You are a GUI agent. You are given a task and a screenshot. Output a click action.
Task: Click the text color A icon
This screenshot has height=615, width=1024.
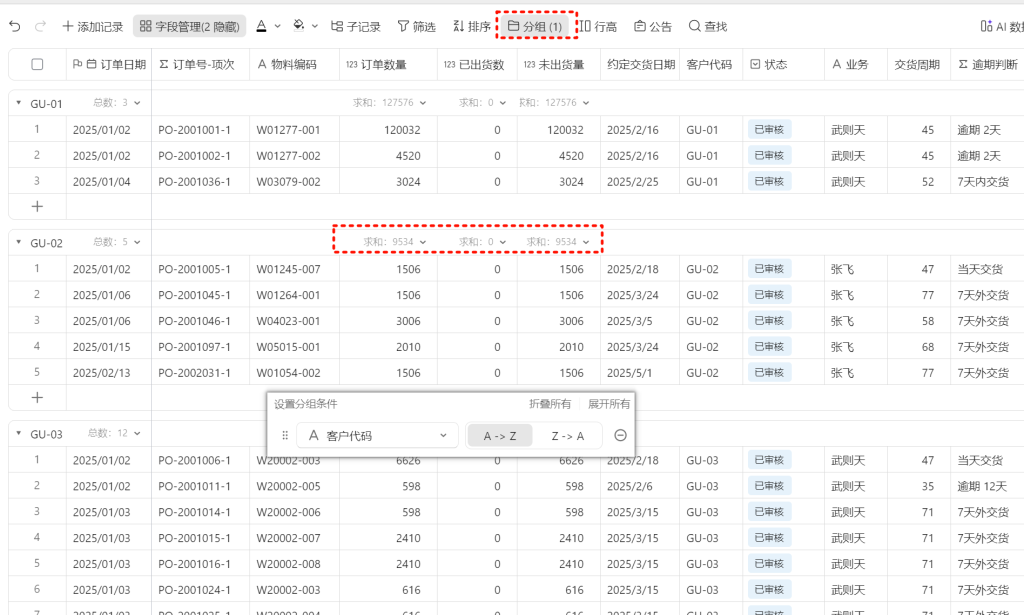pyautogui.click(x=261, y=26)
